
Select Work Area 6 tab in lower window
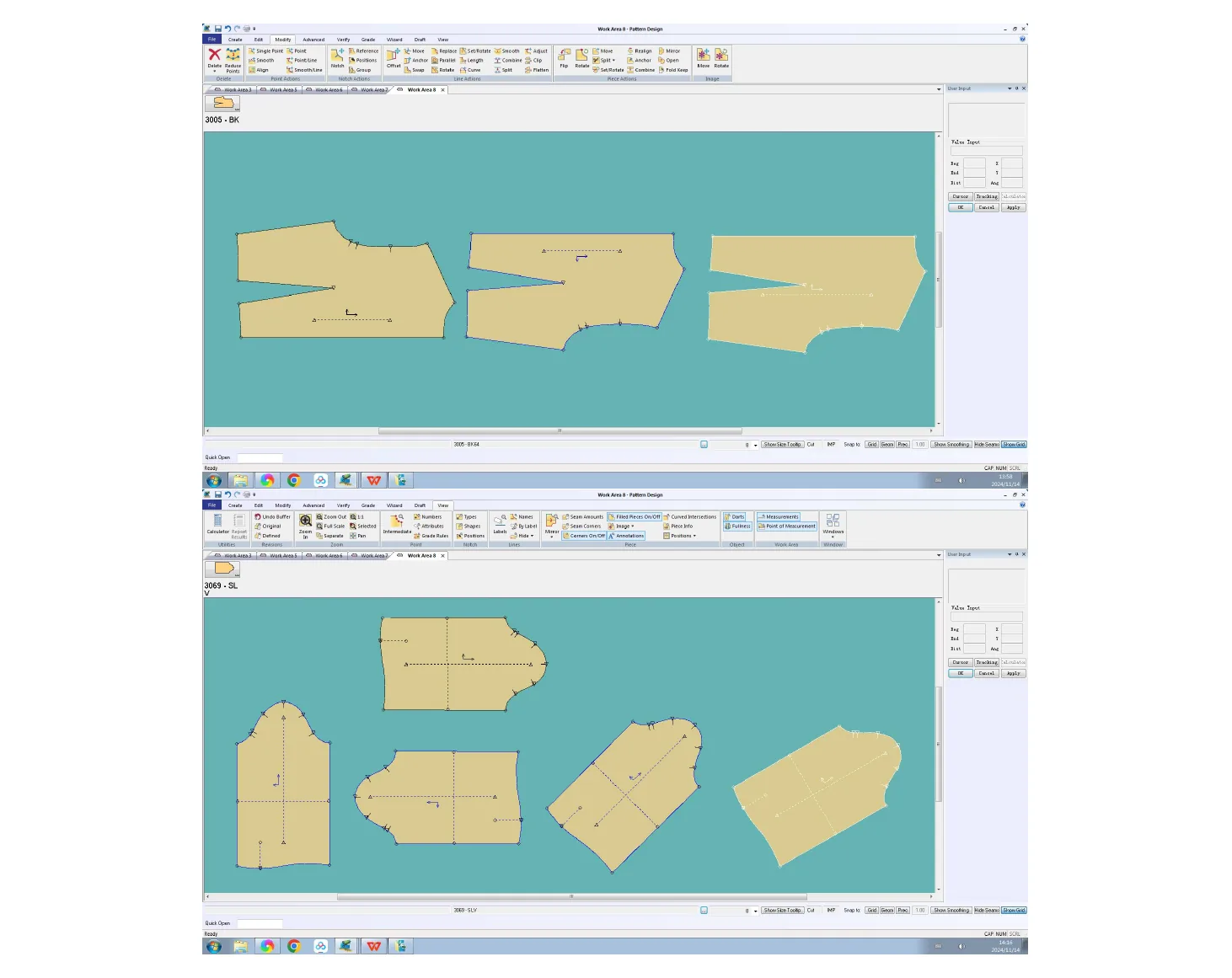pyautogui.click(x=324, y=556)
